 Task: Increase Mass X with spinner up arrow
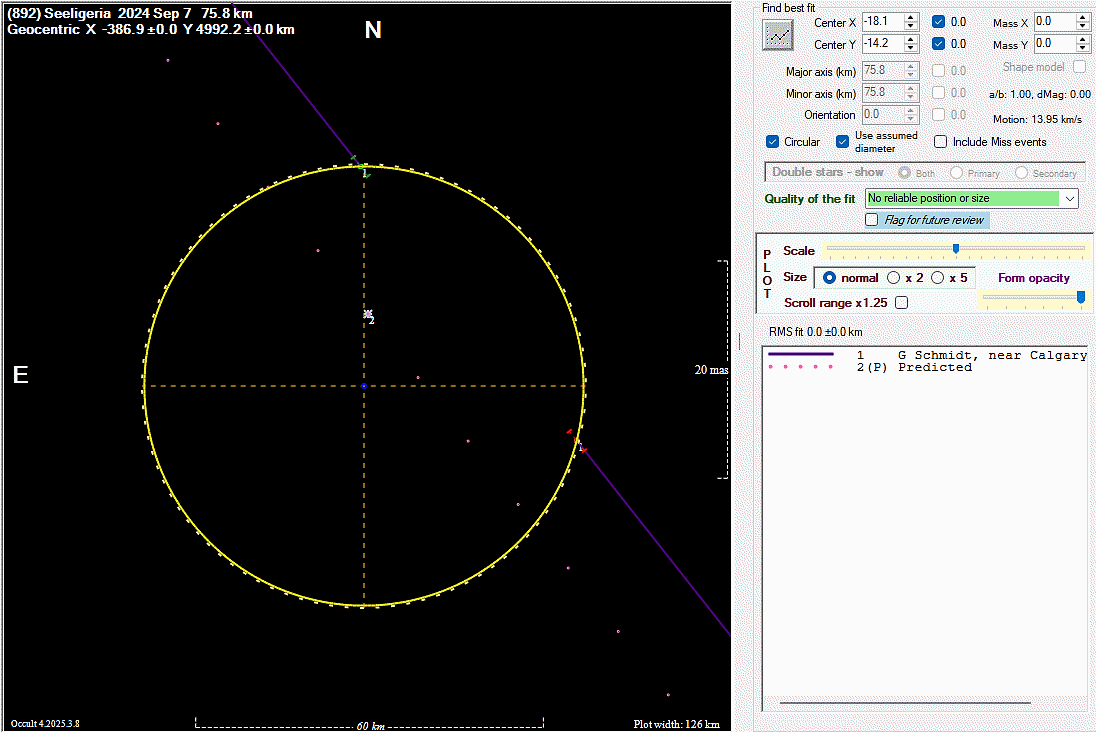click(1083, 17)
